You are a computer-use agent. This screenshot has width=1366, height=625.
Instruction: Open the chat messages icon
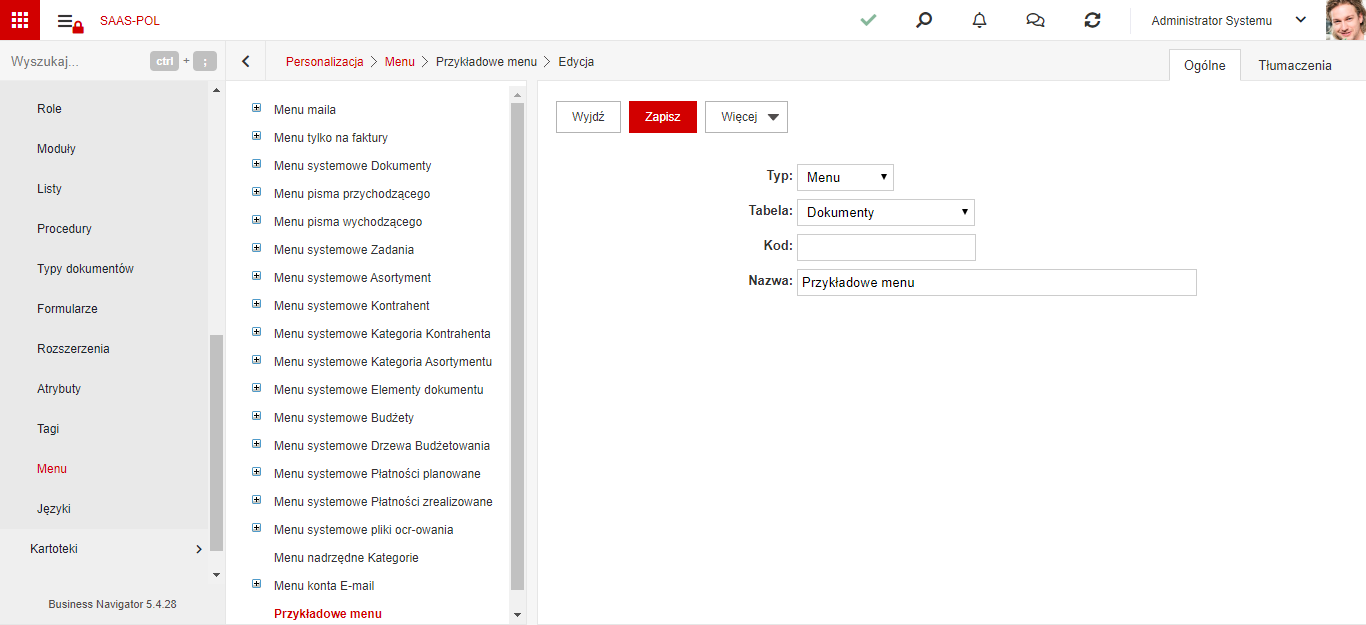1036,20
